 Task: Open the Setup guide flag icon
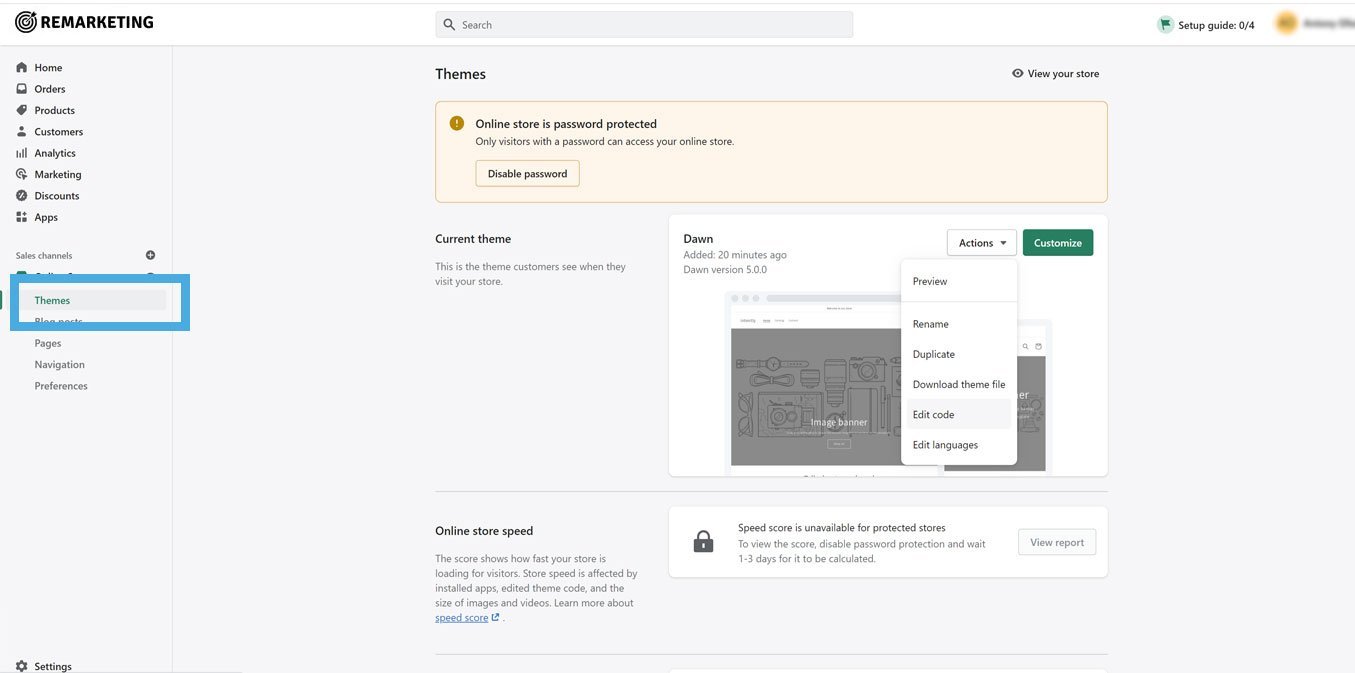click(x=1165, y=25)
